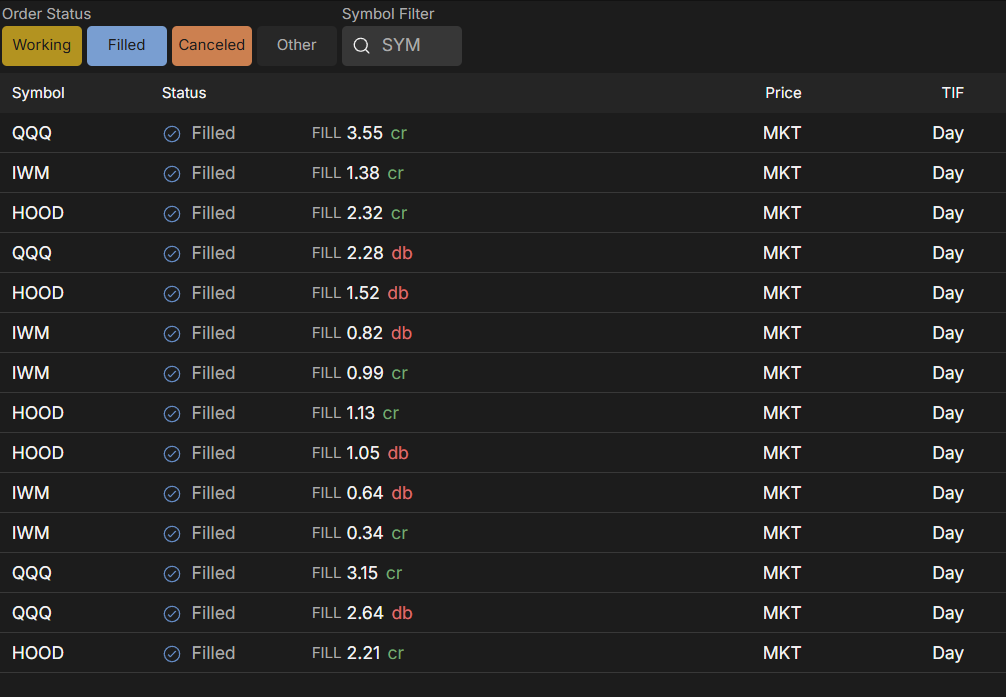Click MKT price in the QQQ 3.55 row
This screenshot has width=1006, height=697.
tap(782, 133)
